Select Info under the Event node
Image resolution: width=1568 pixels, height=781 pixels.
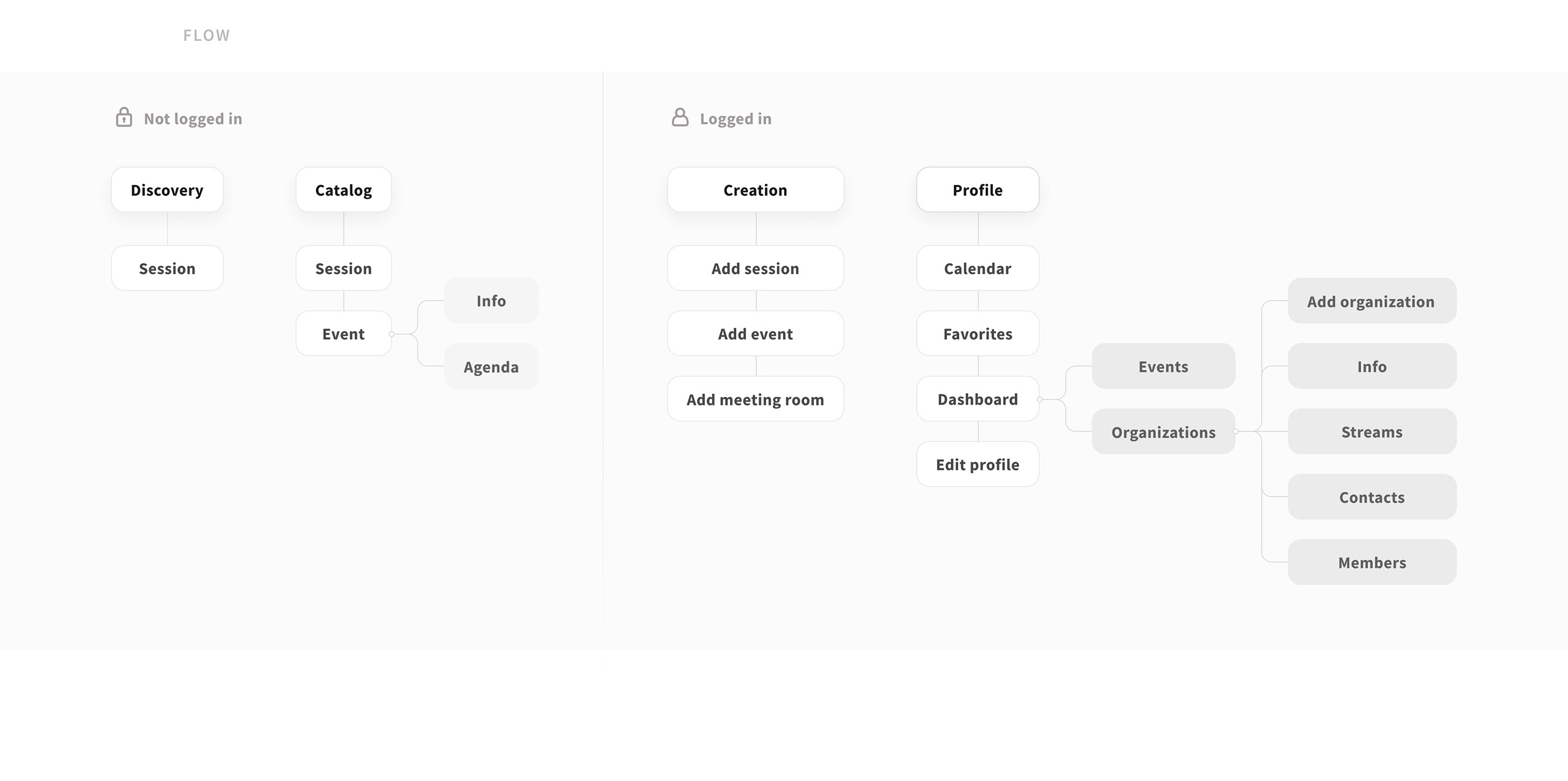click(491, 301)
